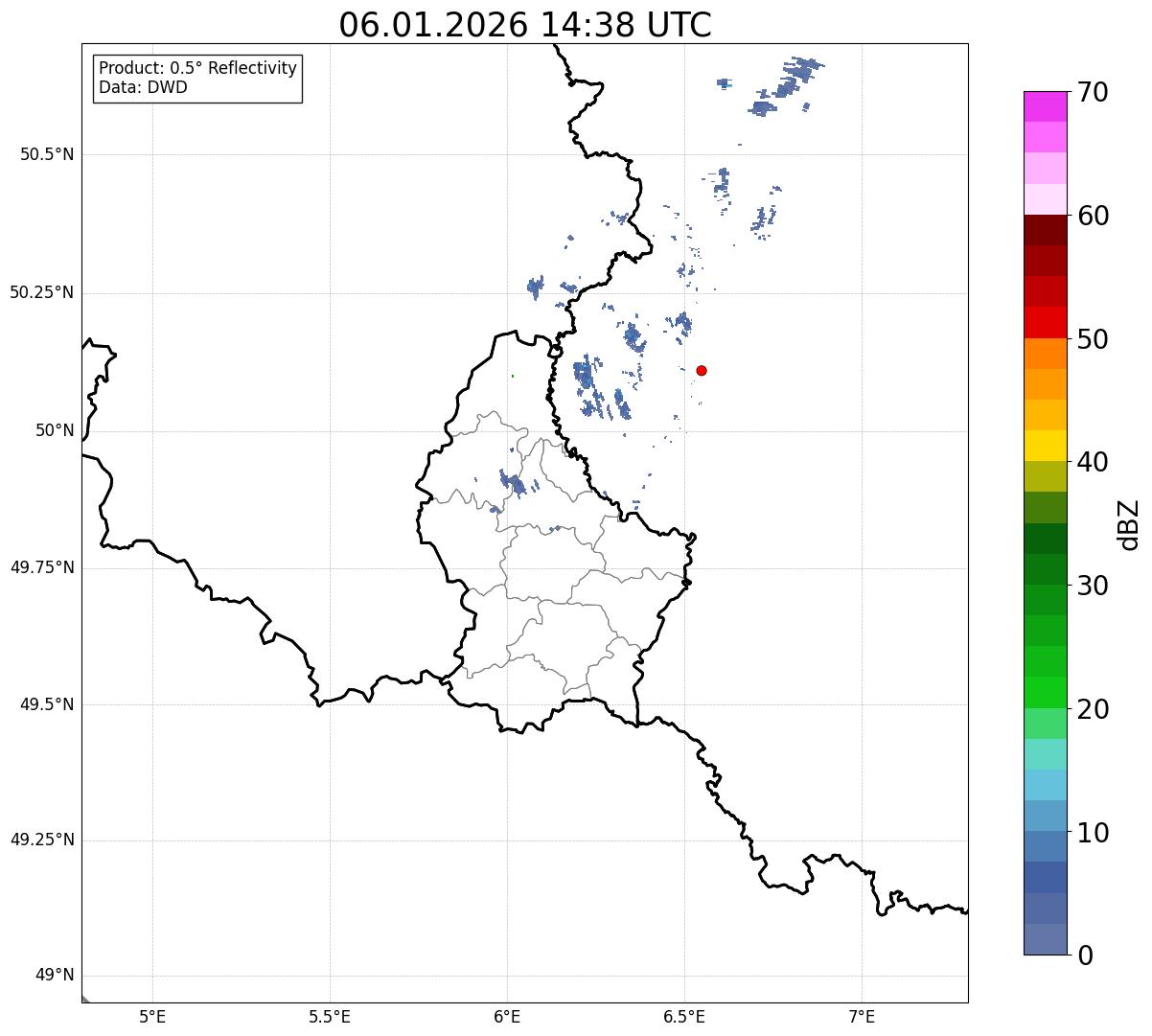Click the 6.5°E longitude label
This screenshot has width=1152, height=1036.
[x=684, y=1016]
